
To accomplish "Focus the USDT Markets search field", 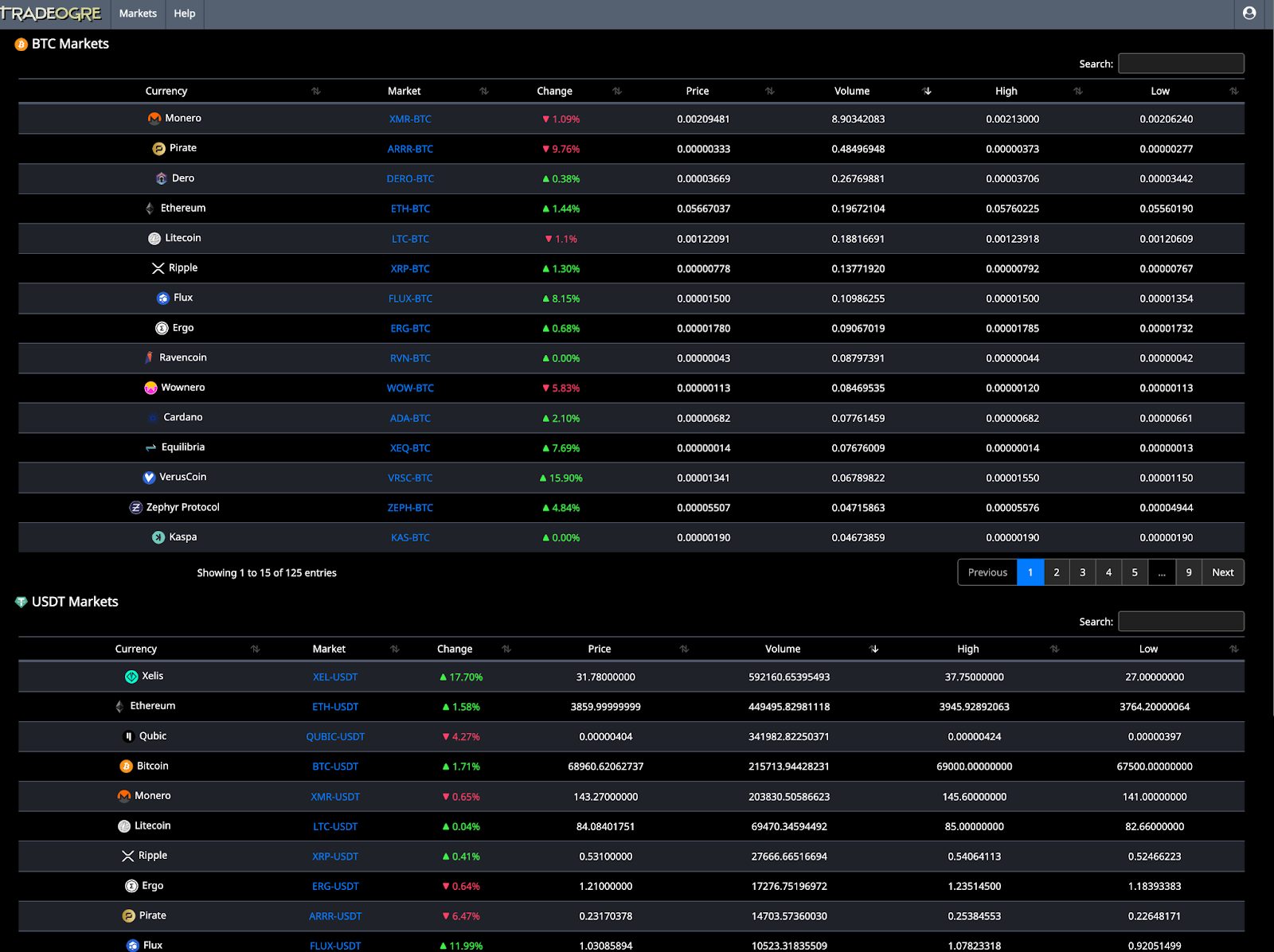I will click(x=1181, y=622).
